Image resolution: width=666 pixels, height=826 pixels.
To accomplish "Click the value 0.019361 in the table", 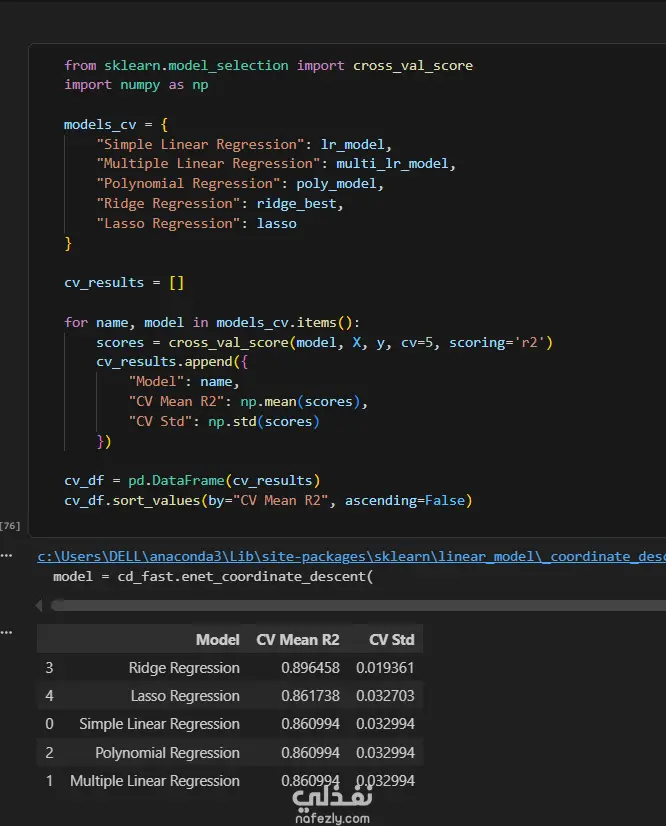I will (x=385, y=668).
